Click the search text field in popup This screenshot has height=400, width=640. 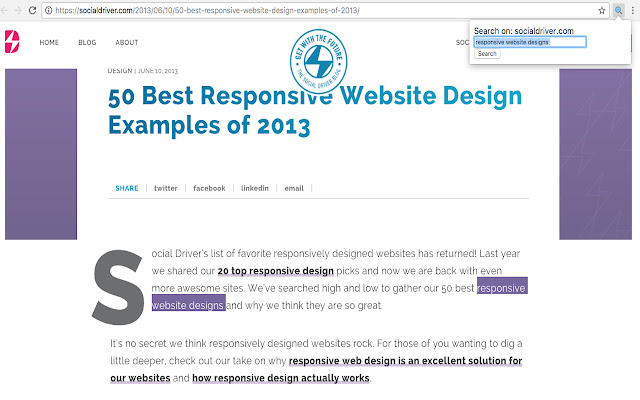530,42
